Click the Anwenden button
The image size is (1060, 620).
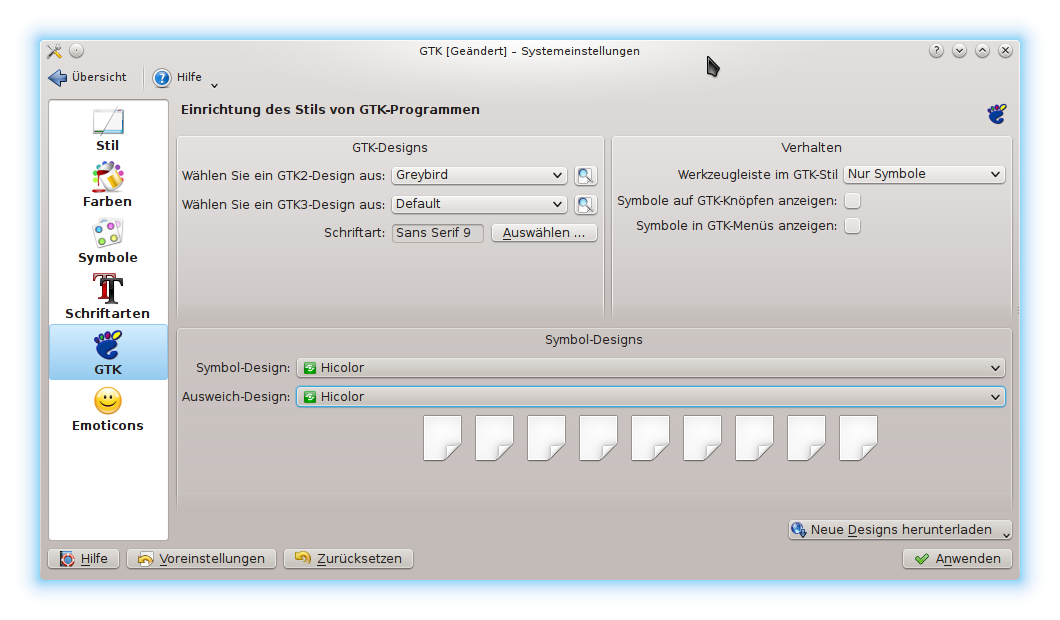(957, 559)
